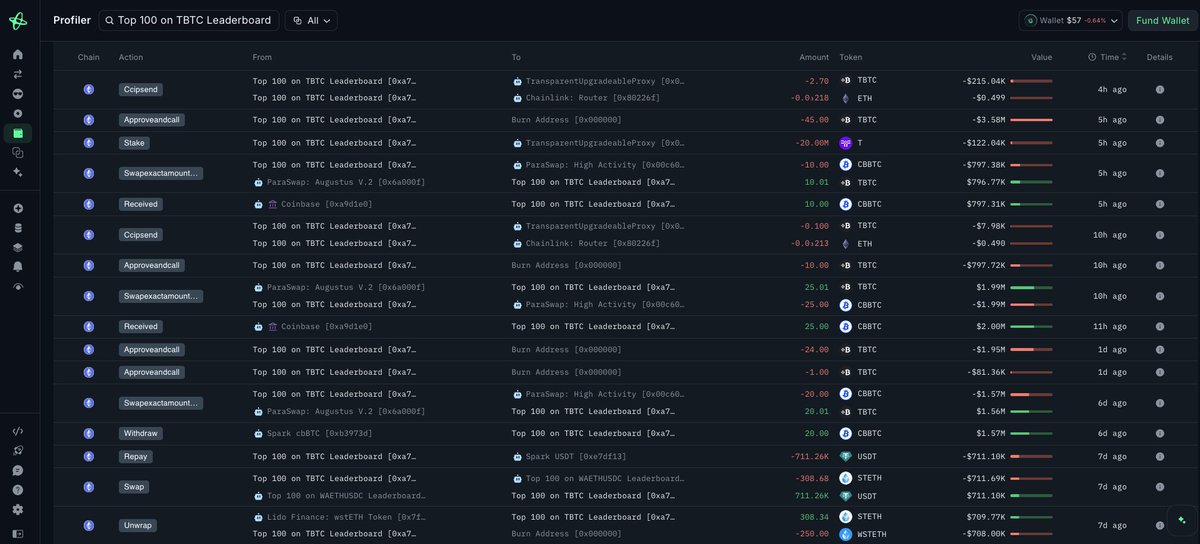The height and width of the screenshot is (544, 1200).
Task: Click the value bar beside -$122.04K
Action: click(x=1031, y=143)
